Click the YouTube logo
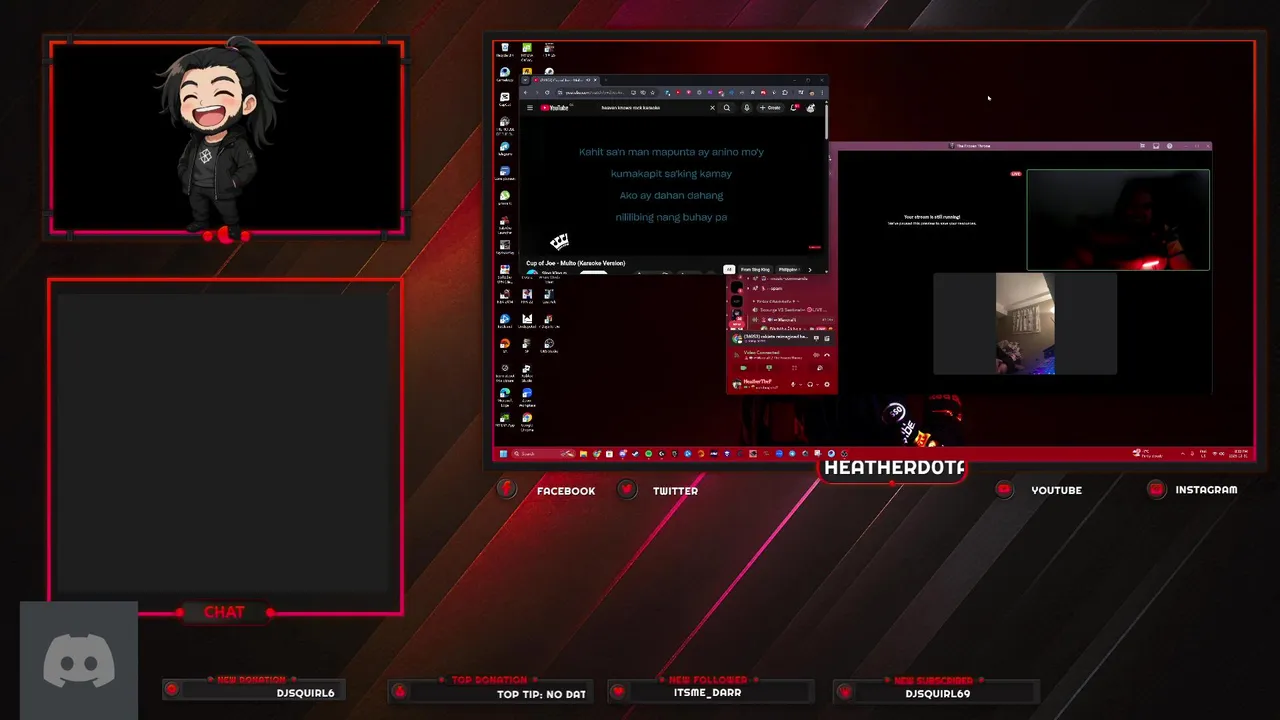Screen dimensions: 1280x720 click(x=554, y=108)
